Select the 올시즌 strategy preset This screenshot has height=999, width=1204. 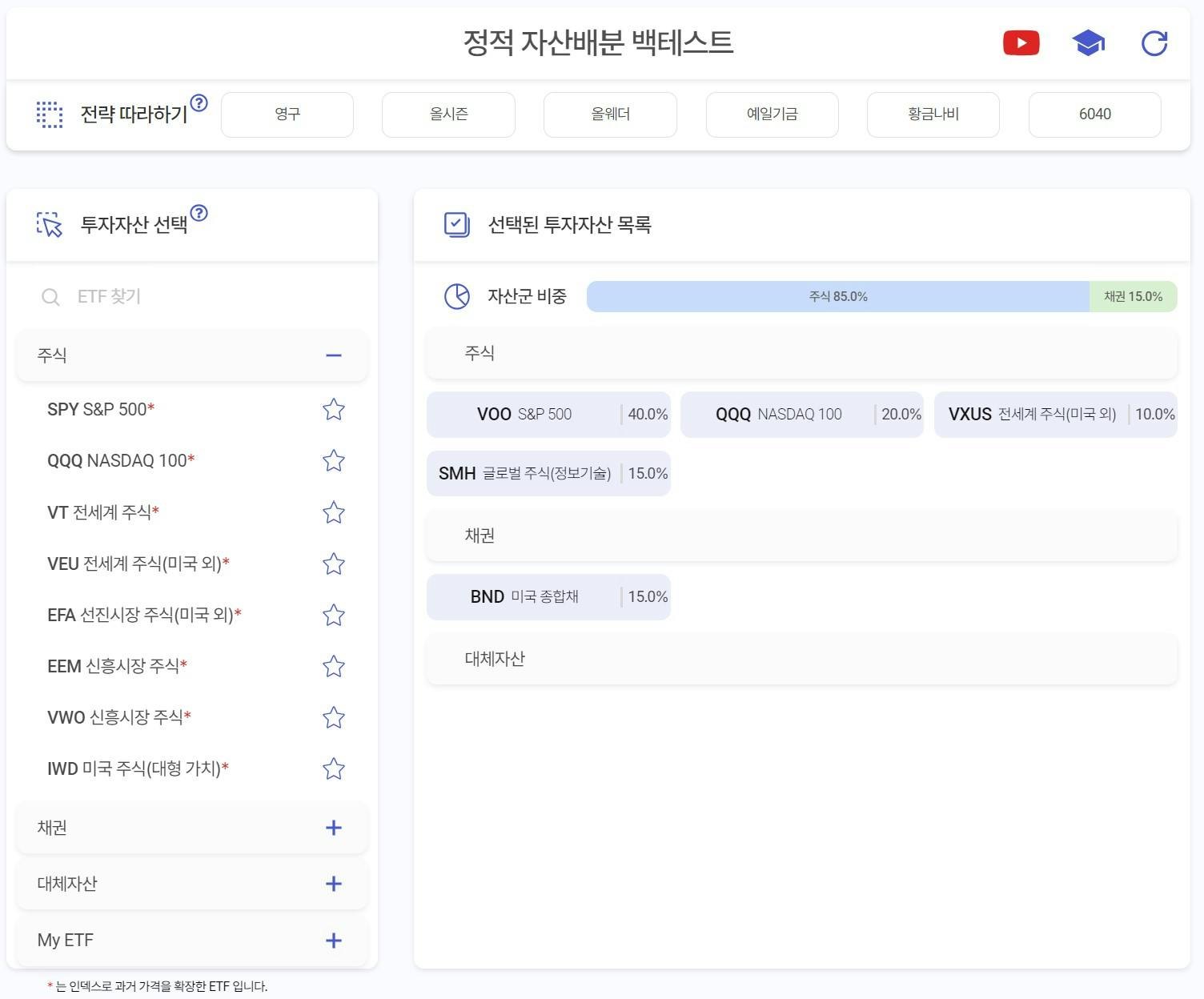pyautogui.click(x=448, y=114)
